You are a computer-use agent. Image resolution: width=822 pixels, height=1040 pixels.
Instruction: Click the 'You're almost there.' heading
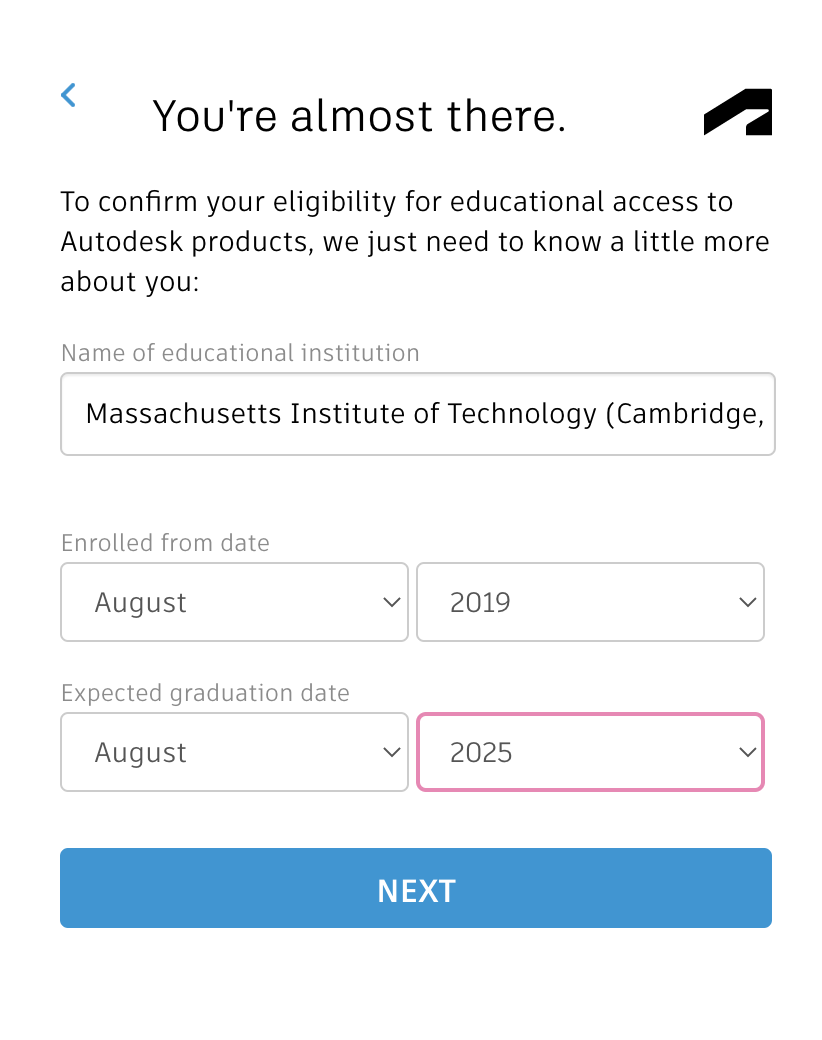coord(359,116)
